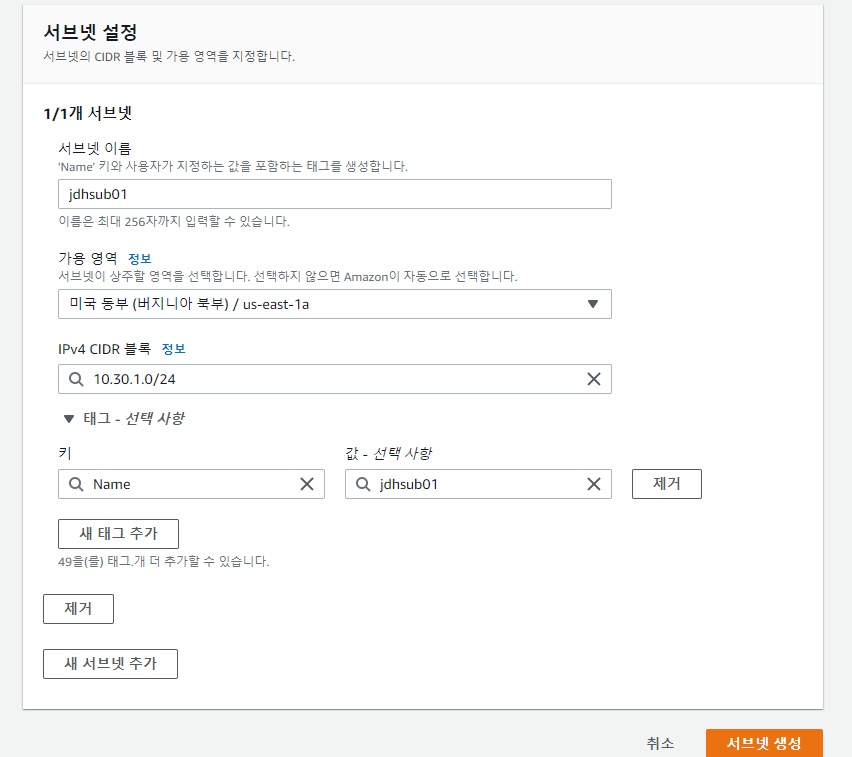Click the orange 서브넷 생성 button

(x=764, y=743)
